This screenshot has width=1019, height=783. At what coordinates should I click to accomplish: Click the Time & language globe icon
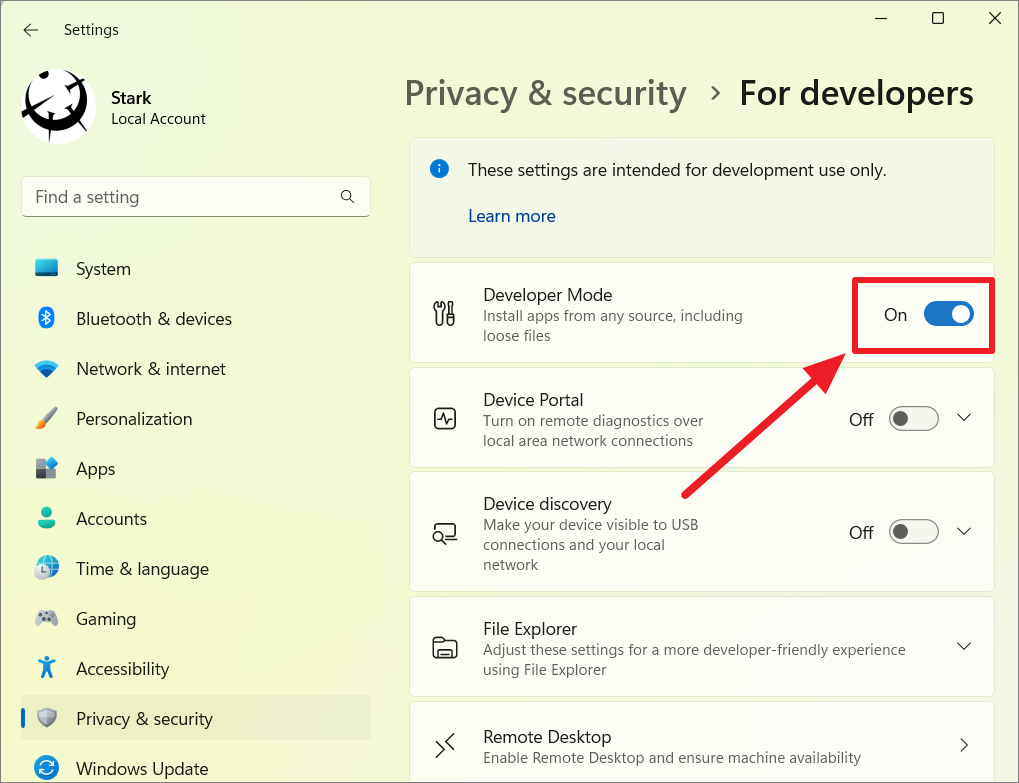(x=46, y=568)
